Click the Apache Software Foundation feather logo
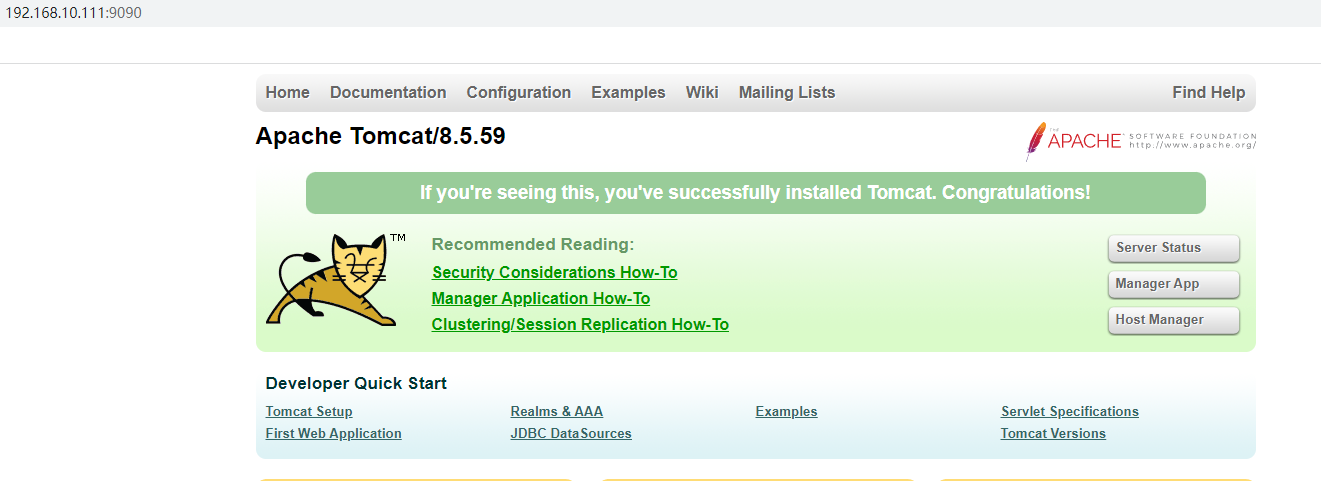Screen dimensions: 1321x481 coord(1140,141)
